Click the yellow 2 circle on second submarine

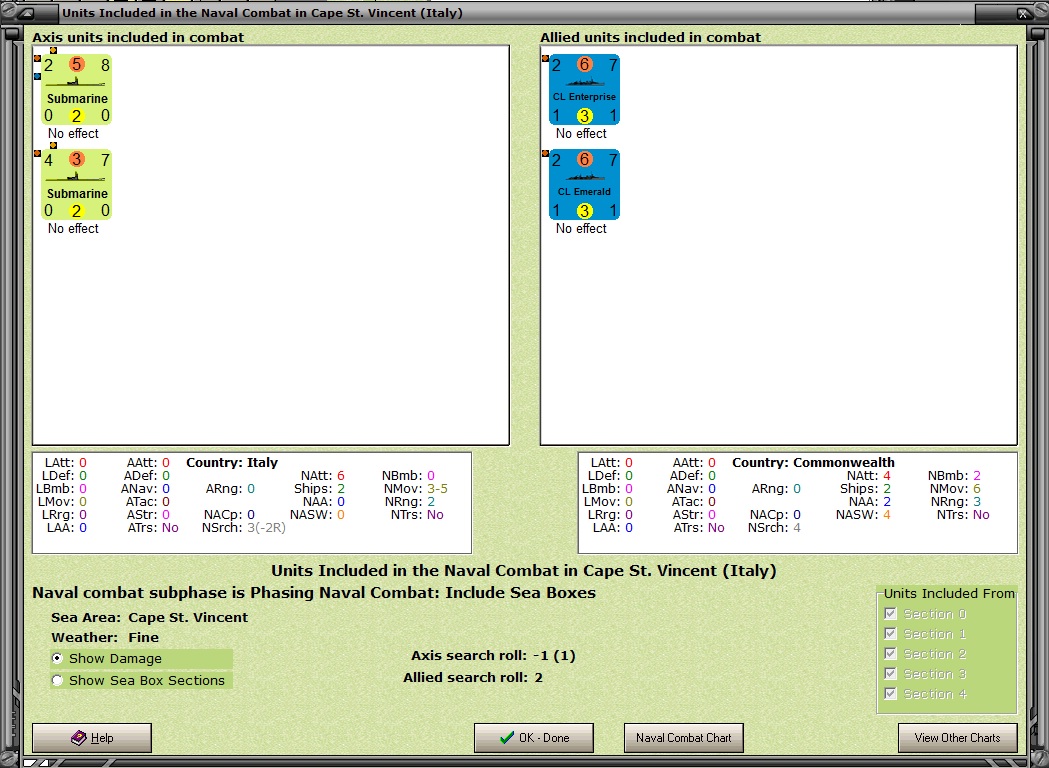76,211
